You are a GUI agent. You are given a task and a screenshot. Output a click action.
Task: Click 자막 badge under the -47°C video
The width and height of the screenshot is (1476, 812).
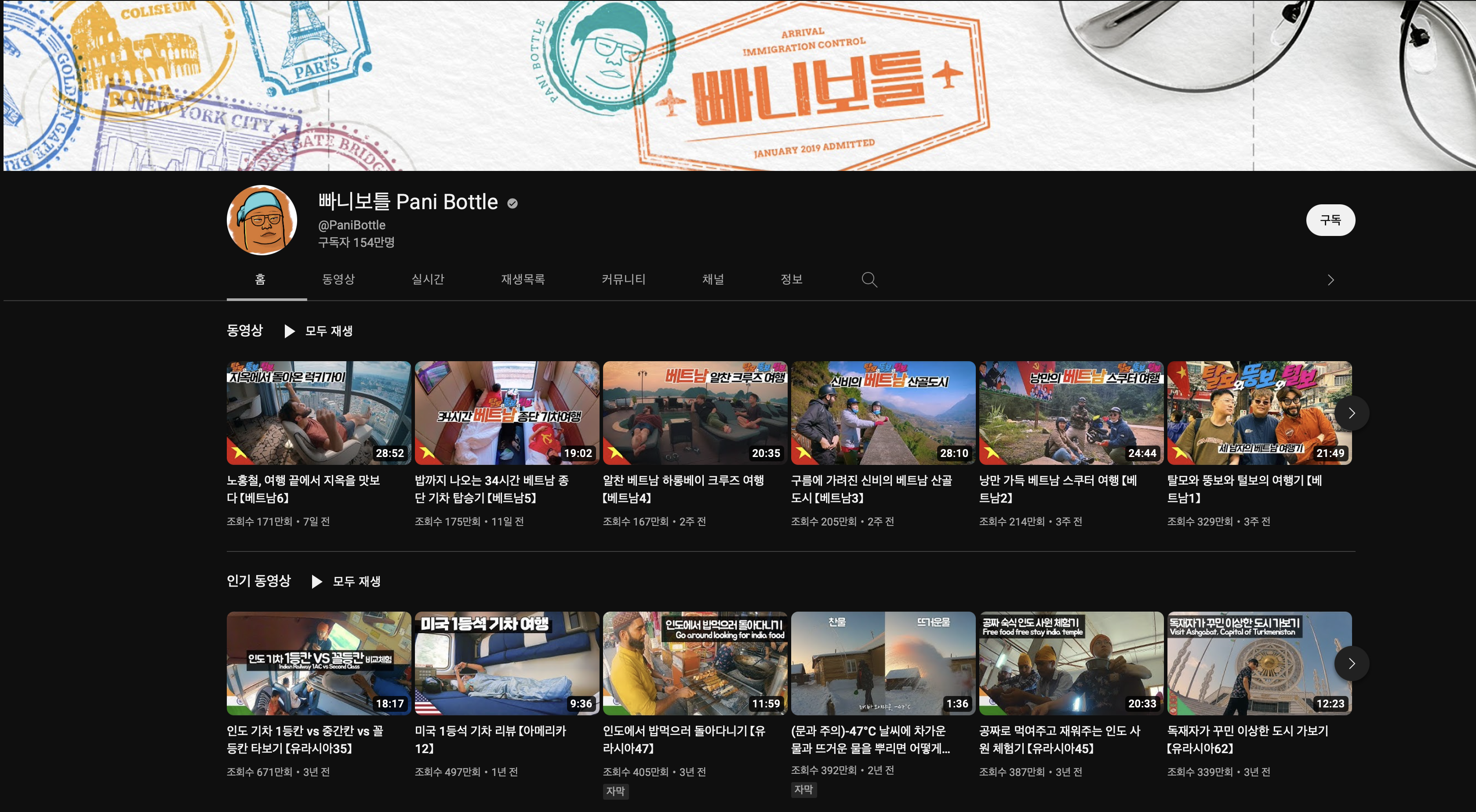point(803,789)
